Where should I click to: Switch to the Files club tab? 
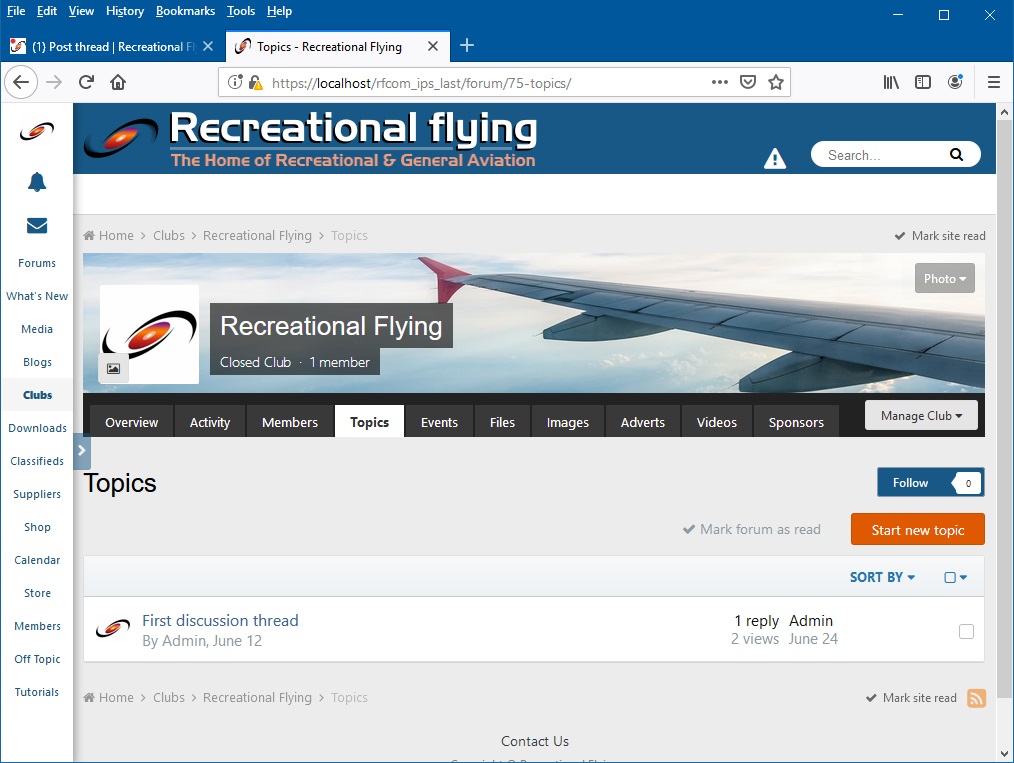coord(502,422)
